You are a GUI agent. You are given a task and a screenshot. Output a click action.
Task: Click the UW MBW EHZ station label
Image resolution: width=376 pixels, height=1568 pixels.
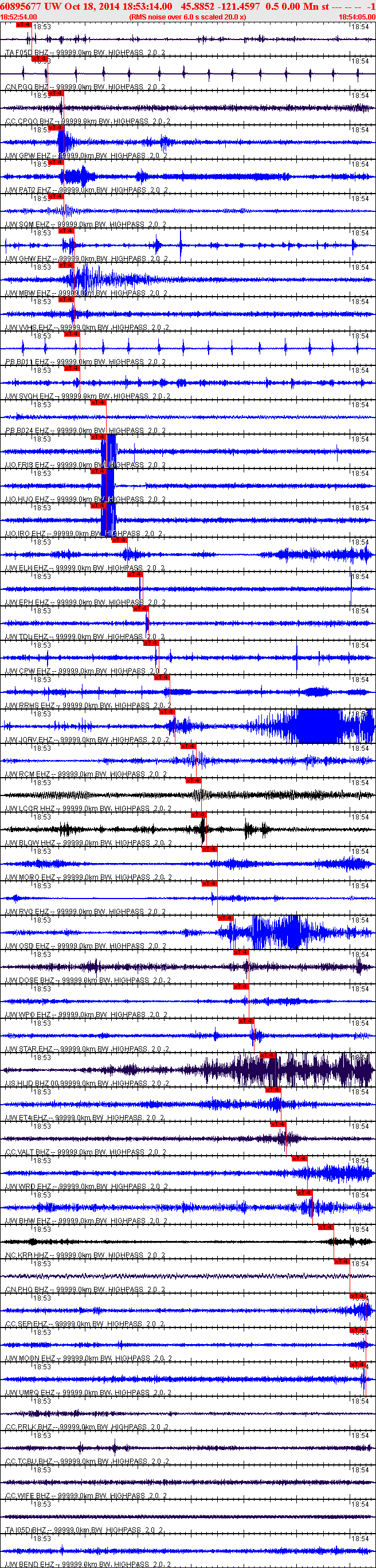point(28,293)
